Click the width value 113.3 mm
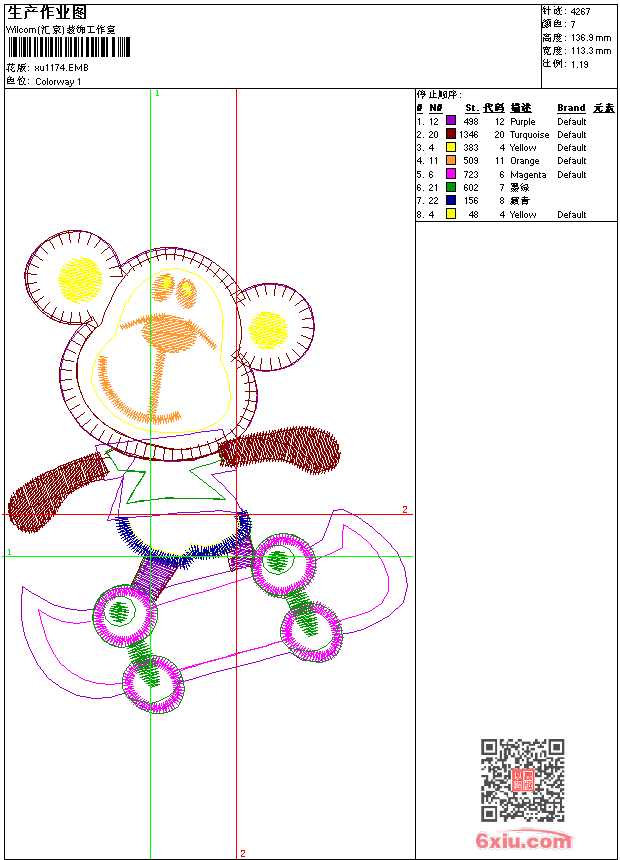 [591, 51]
